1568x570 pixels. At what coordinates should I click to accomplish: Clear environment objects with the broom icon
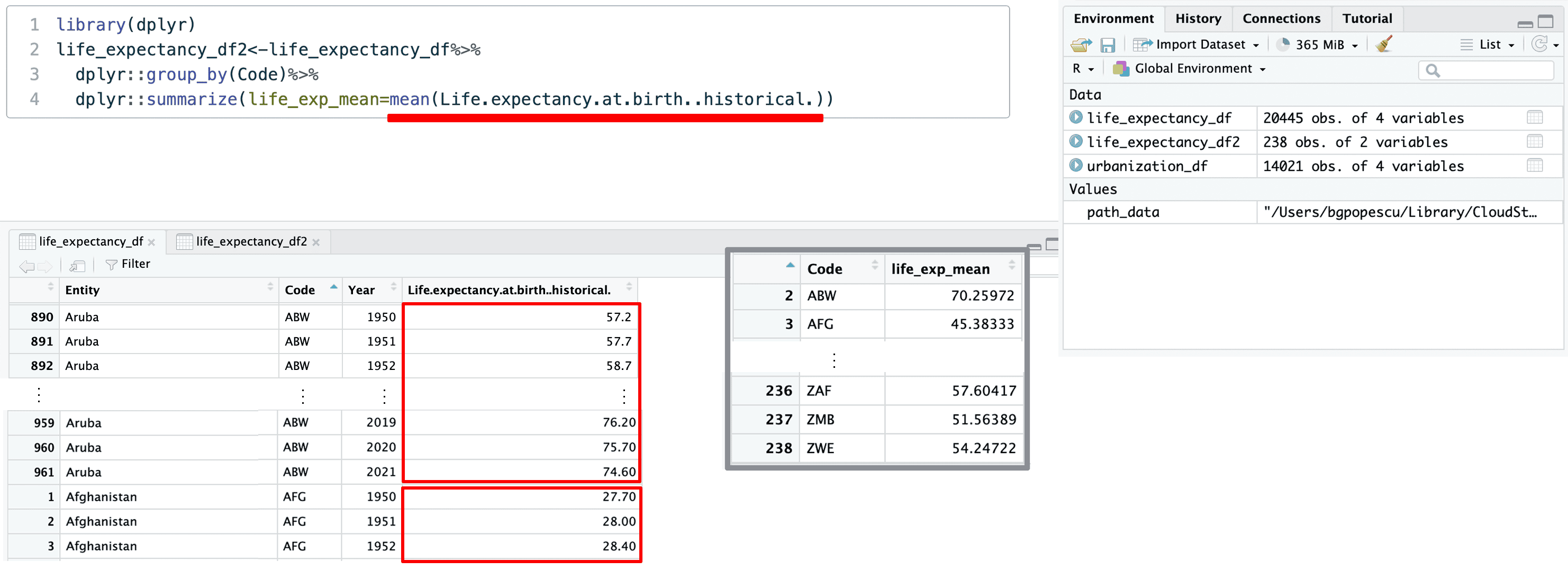tap(1383, 44)
